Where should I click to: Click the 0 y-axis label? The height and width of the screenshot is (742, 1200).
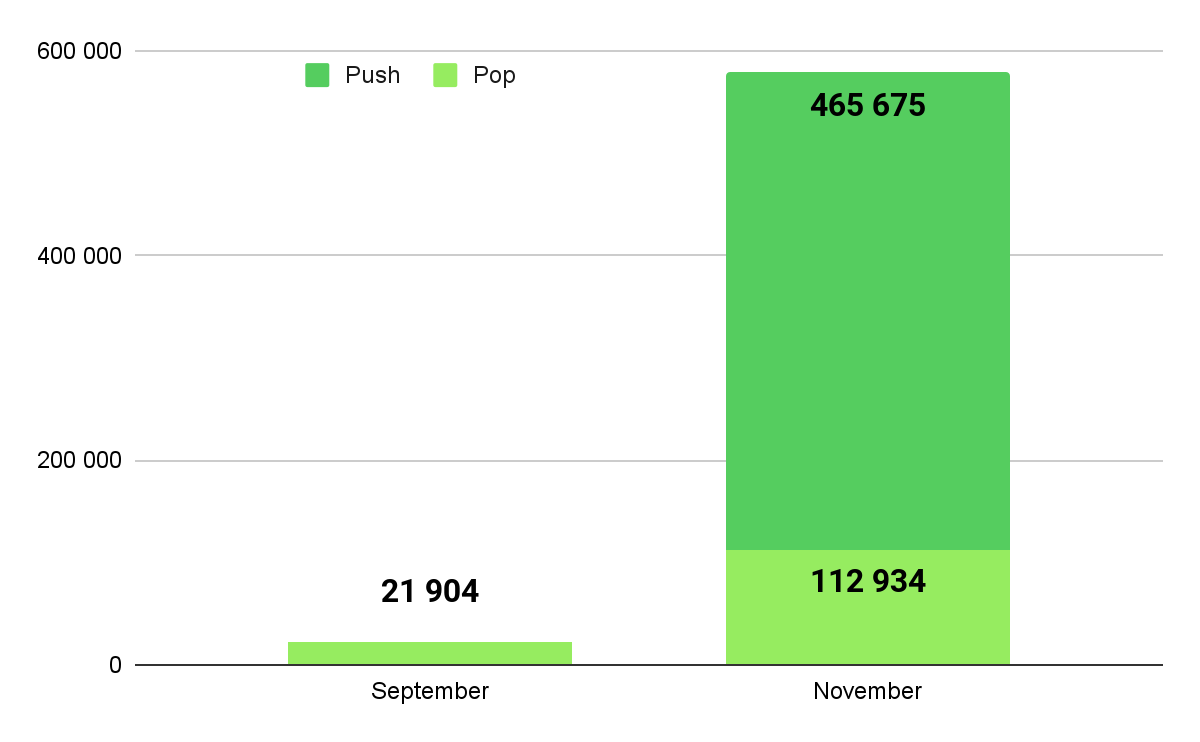tap(115, 666)
